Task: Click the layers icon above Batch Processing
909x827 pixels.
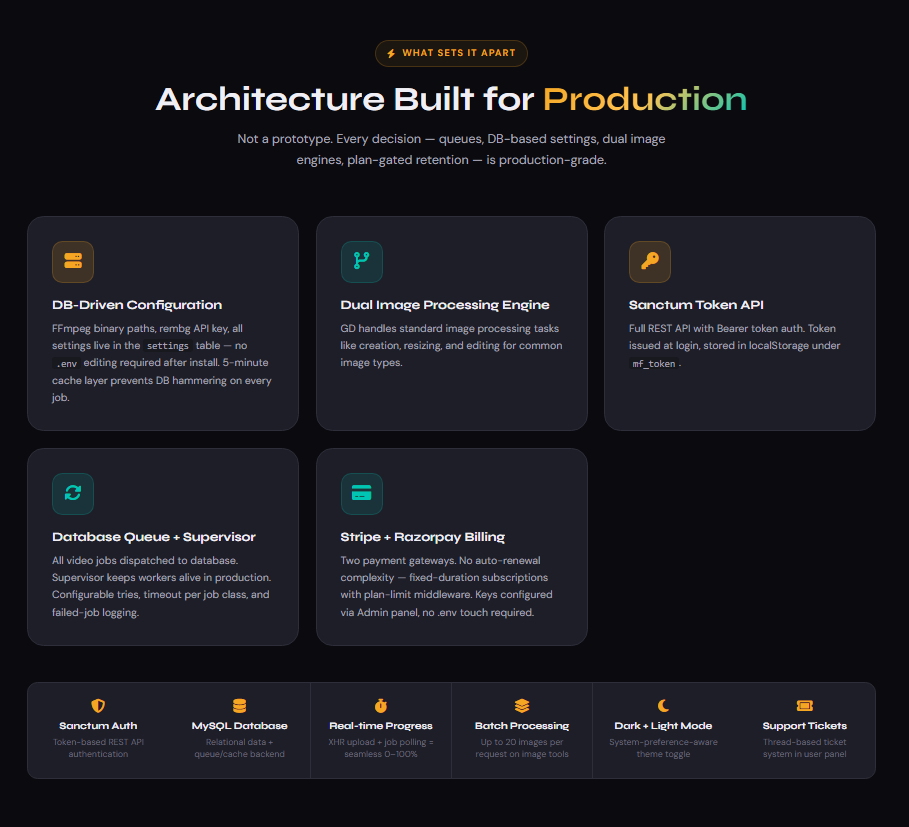Action: click(x=522, y=705)
